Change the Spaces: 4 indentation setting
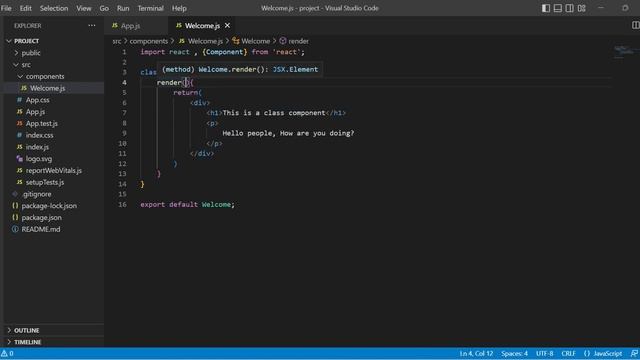The height and width of the screenshot is (360, 640). coord(514,353)
